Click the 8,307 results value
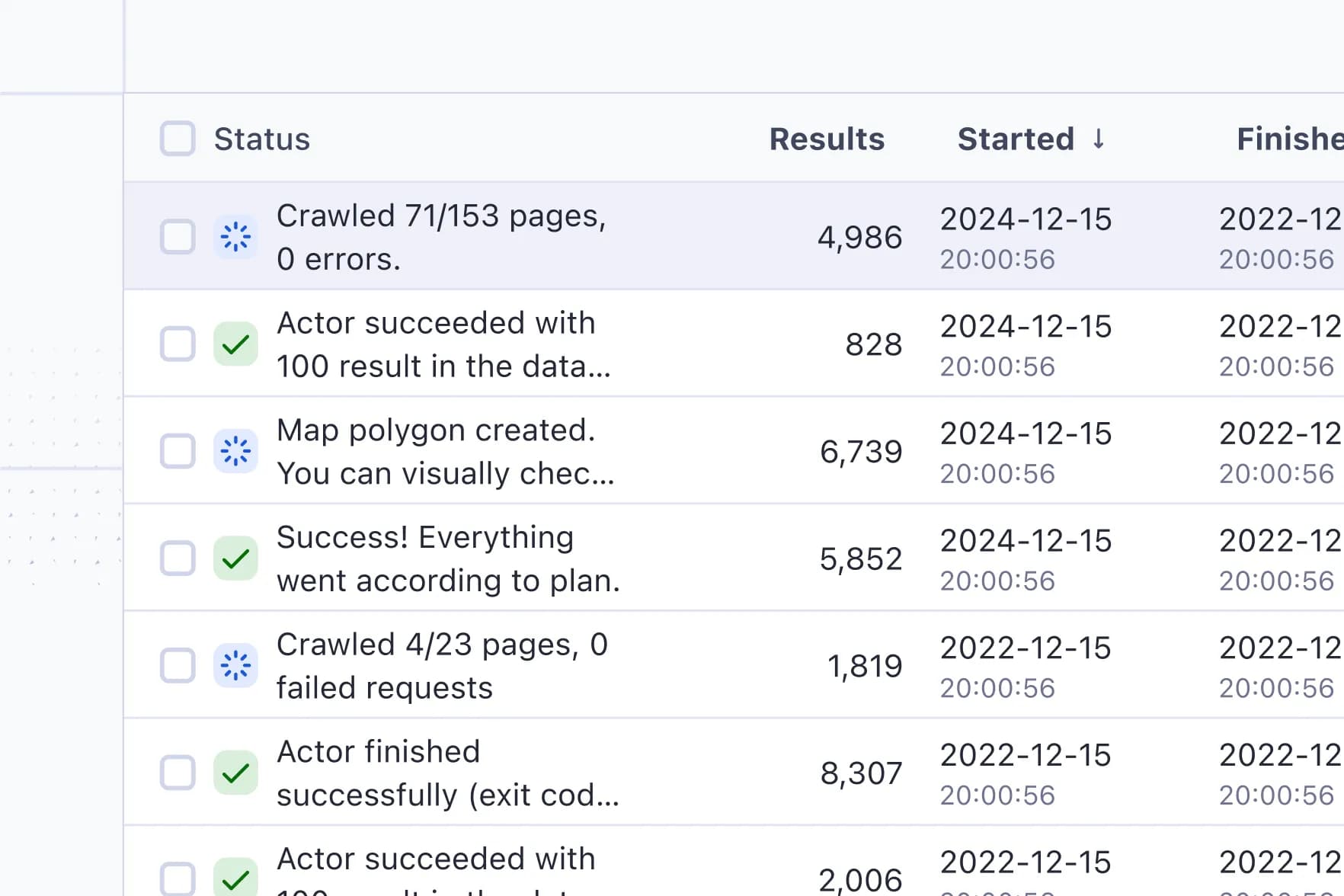 [x=861, y=773]
